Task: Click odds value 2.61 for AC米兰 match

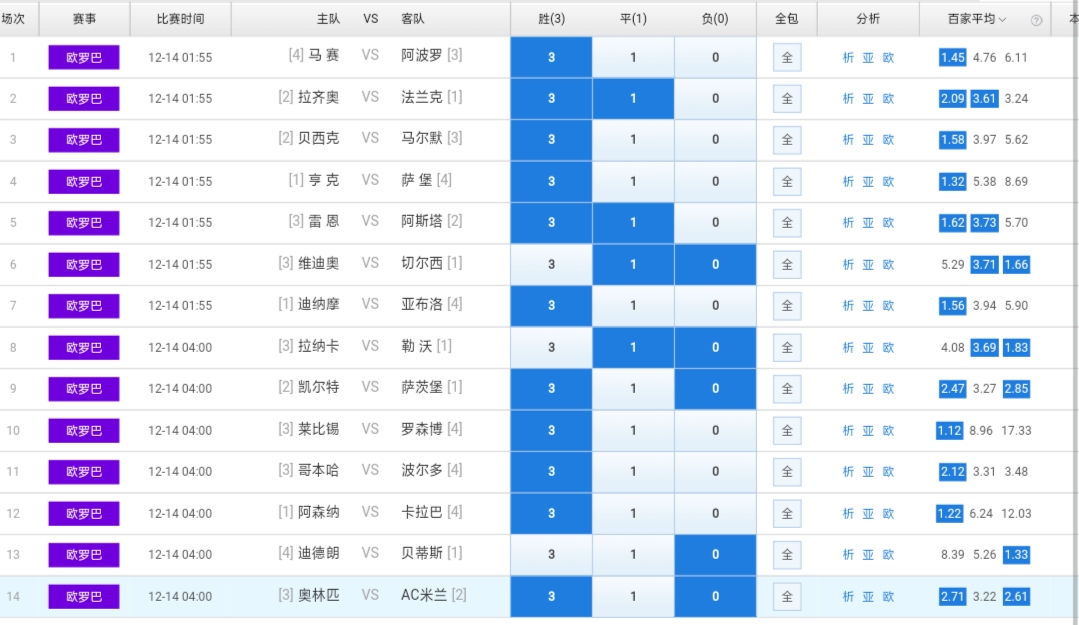Action: click(1016, 596)
